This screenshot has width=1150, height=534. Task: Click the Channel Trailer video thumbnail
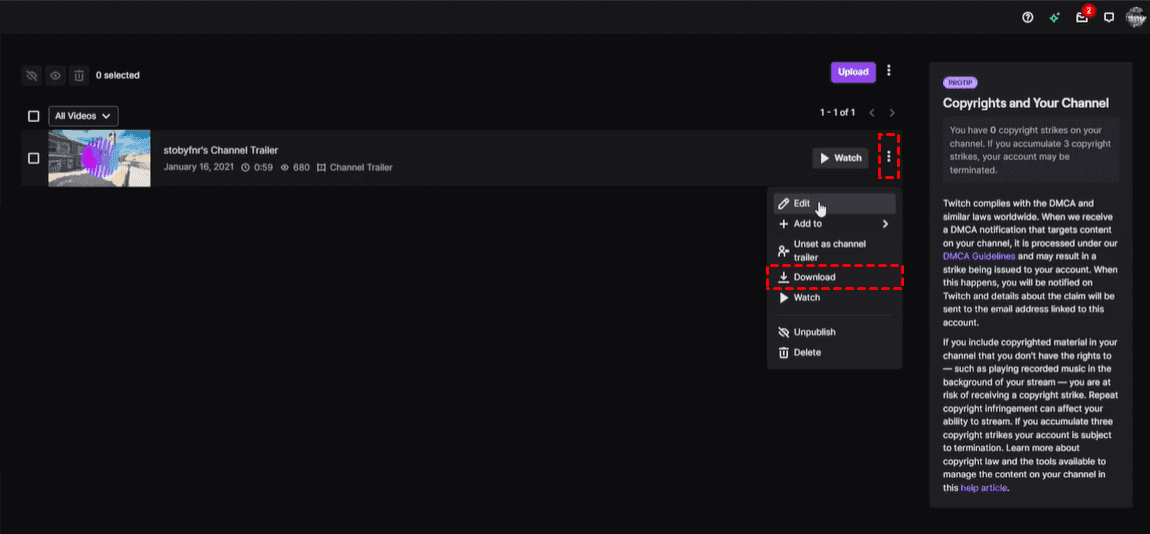click(x=99, y=158)
